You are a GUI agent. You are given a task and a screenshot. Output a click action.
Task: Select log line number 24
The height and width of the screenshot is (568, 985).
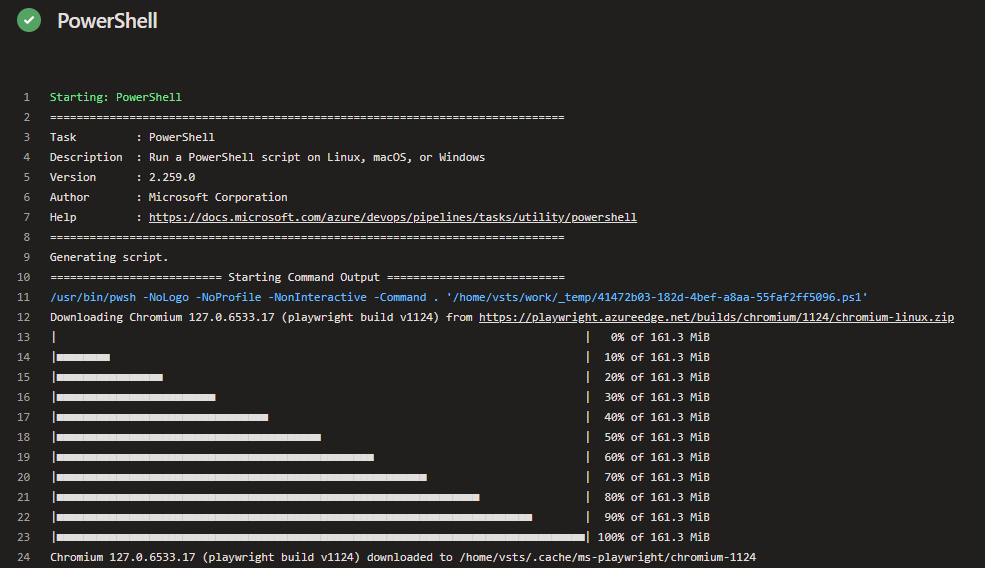(x=24, y=557)
